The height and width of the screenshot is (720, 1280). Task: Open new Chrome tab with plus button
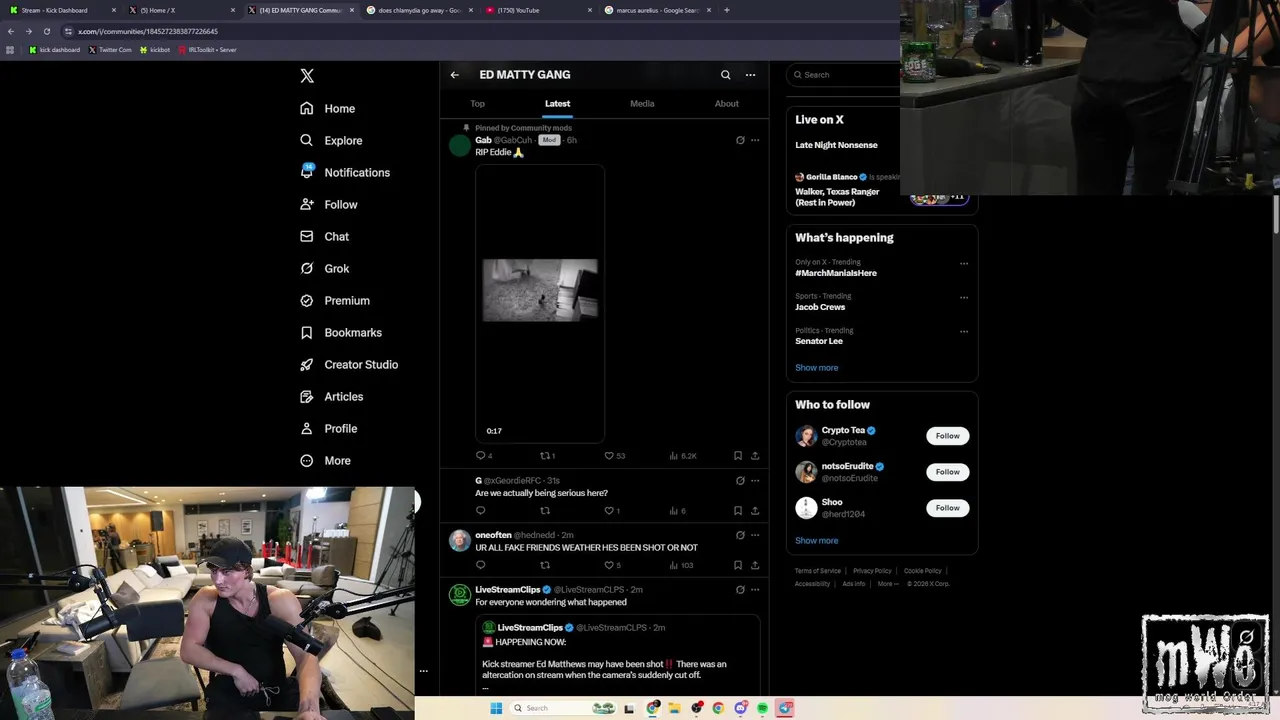[x=726, y=10]
